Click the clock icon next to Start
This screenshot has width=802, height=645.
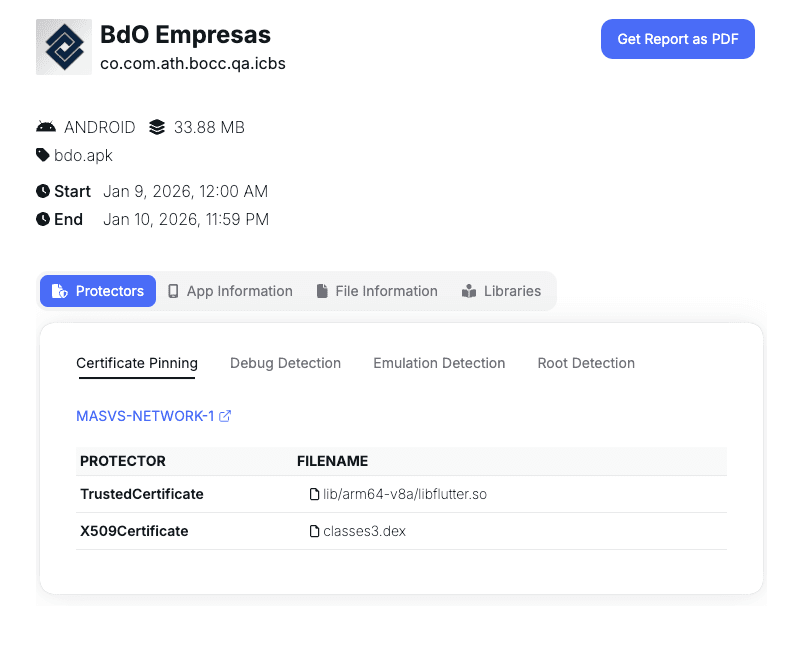43,191
